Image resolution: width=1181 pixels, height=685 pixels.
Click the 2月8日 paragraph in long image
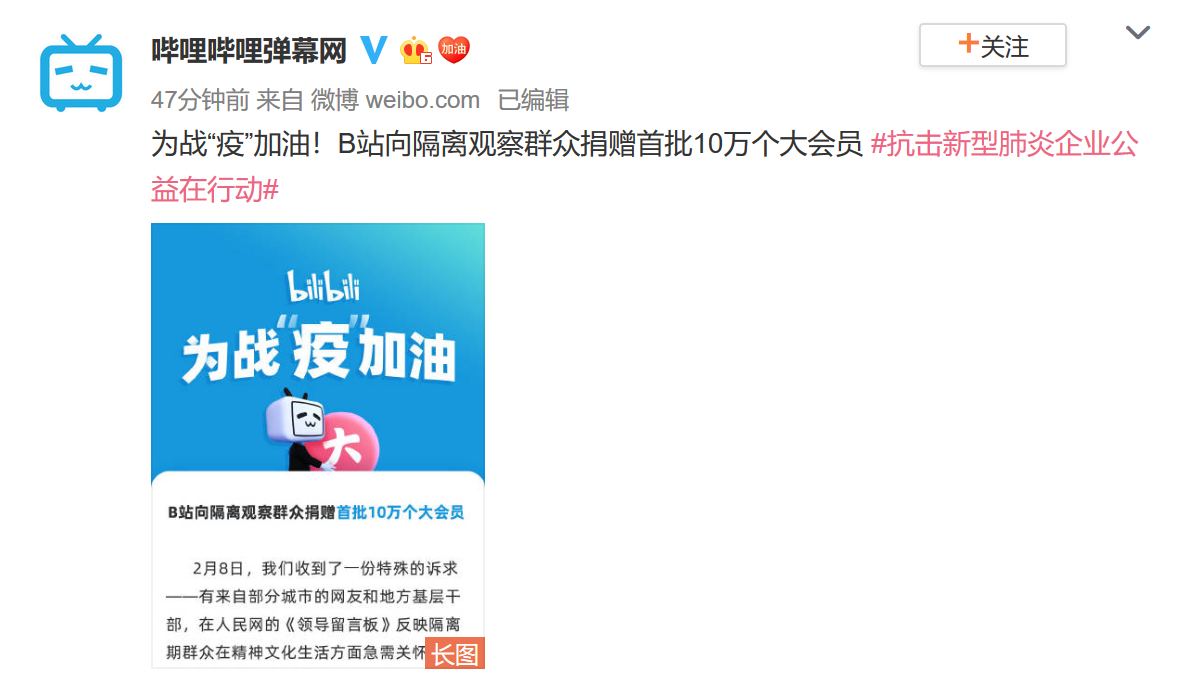pos(313,610)
